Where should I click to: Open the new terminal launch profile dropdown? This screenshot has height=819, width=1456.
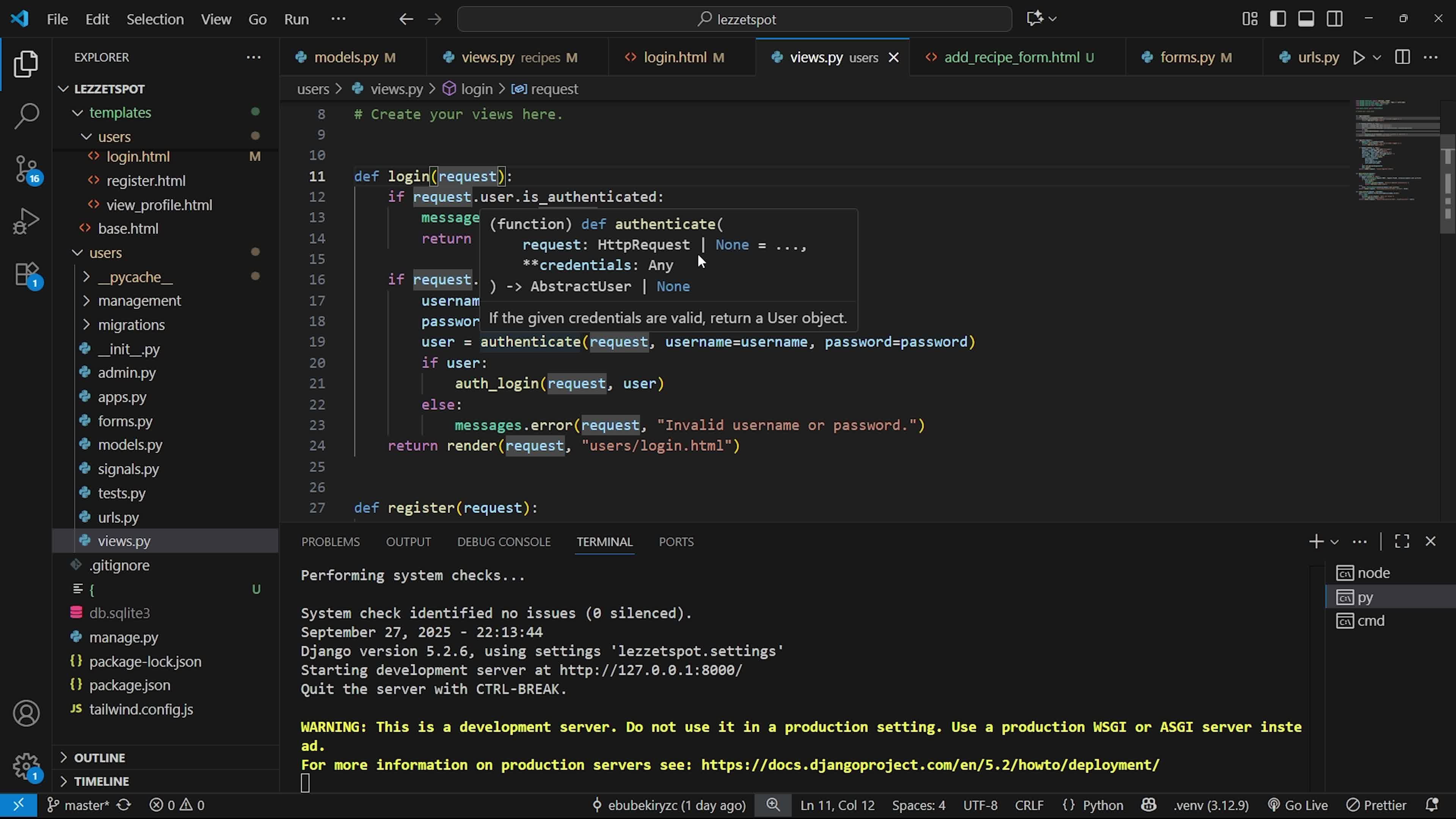tap(1335, 541)
